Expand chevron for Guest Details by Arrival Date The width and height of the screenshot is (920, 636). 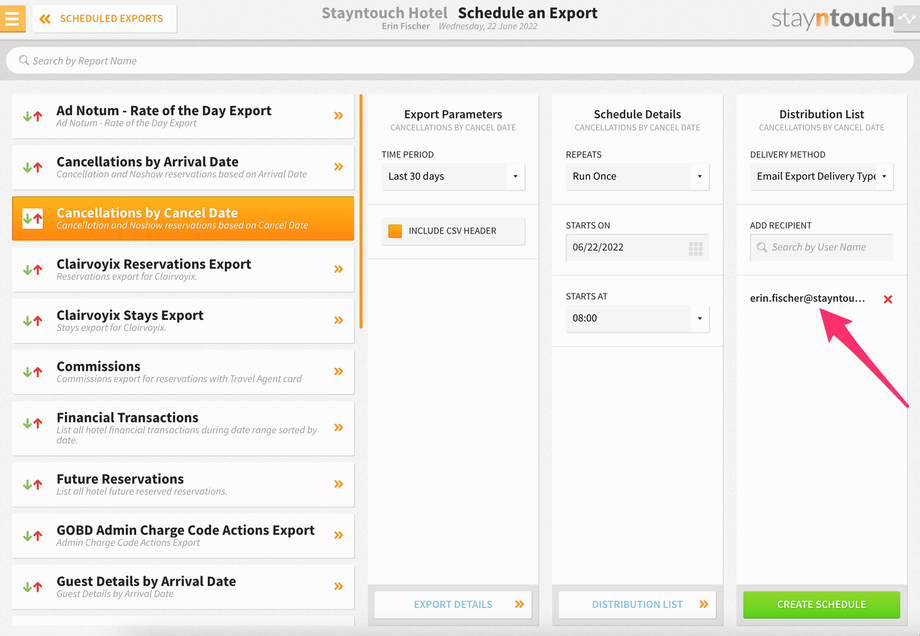(x=339, y=586)
